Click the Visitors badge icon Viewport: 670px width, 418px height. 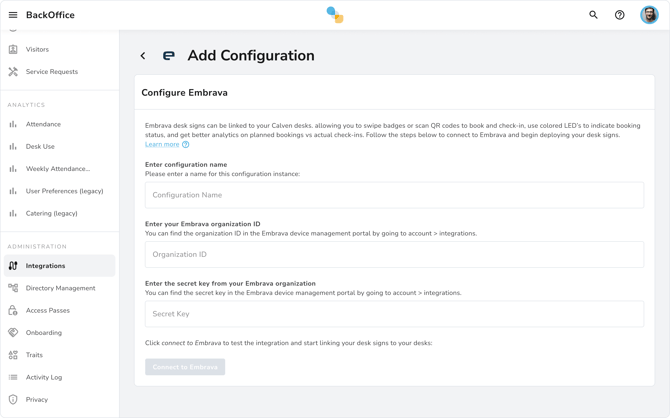[x=13, y=49]
